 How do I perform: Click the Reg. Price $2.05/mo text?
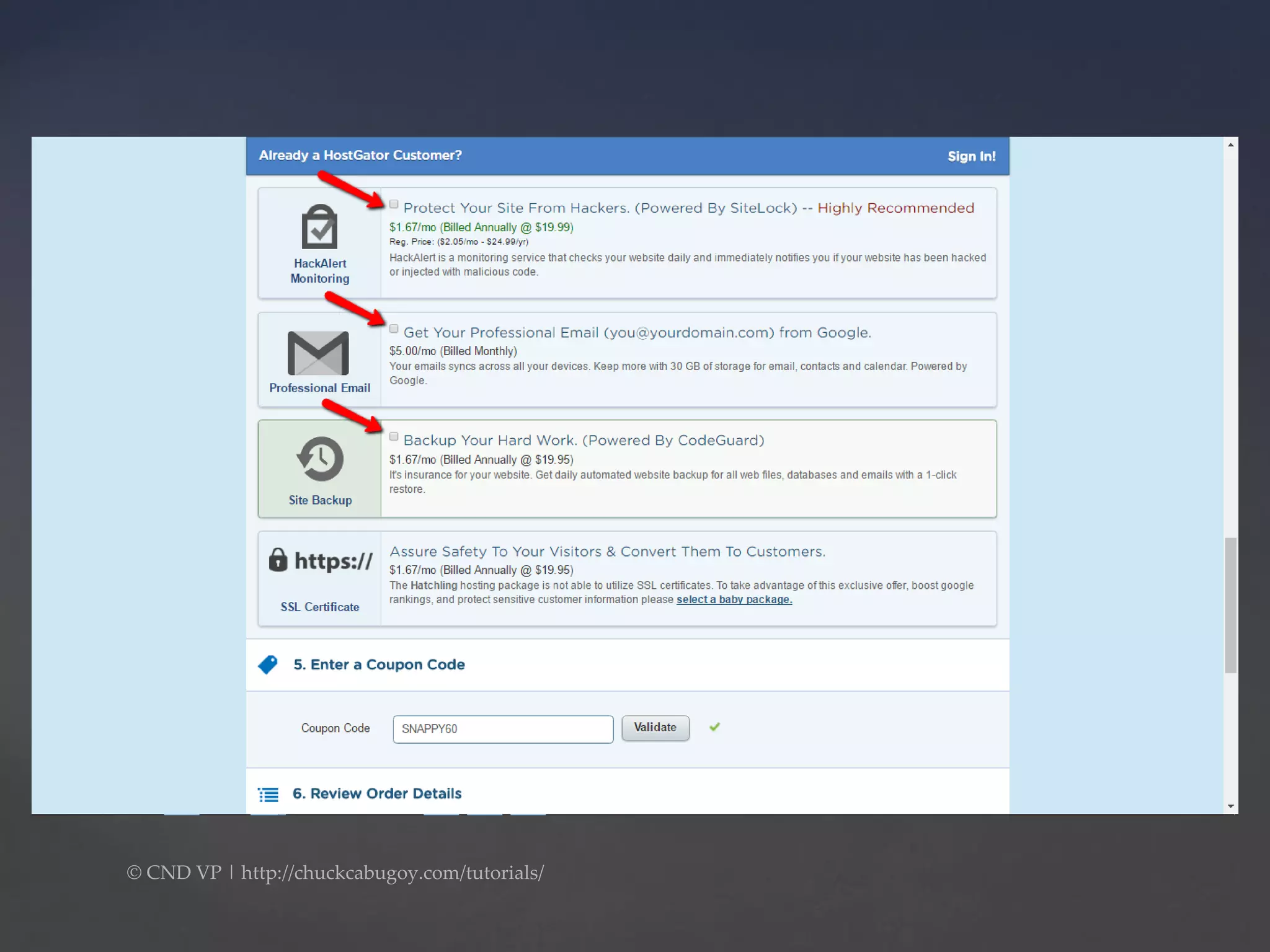[459, 242]
